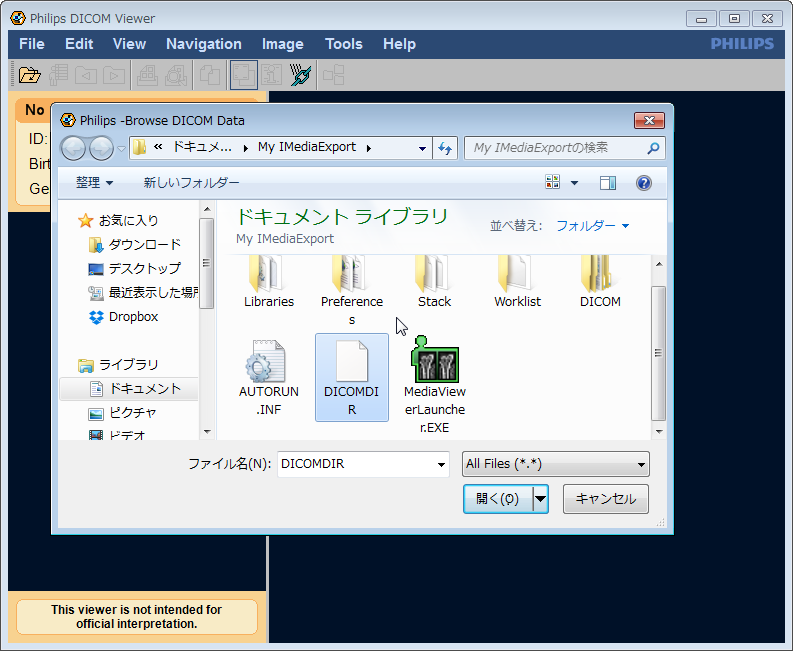This screenshot has height=651, width=793.
Task: Select the DICOMDIR file
Action: (x=351, y=377)
